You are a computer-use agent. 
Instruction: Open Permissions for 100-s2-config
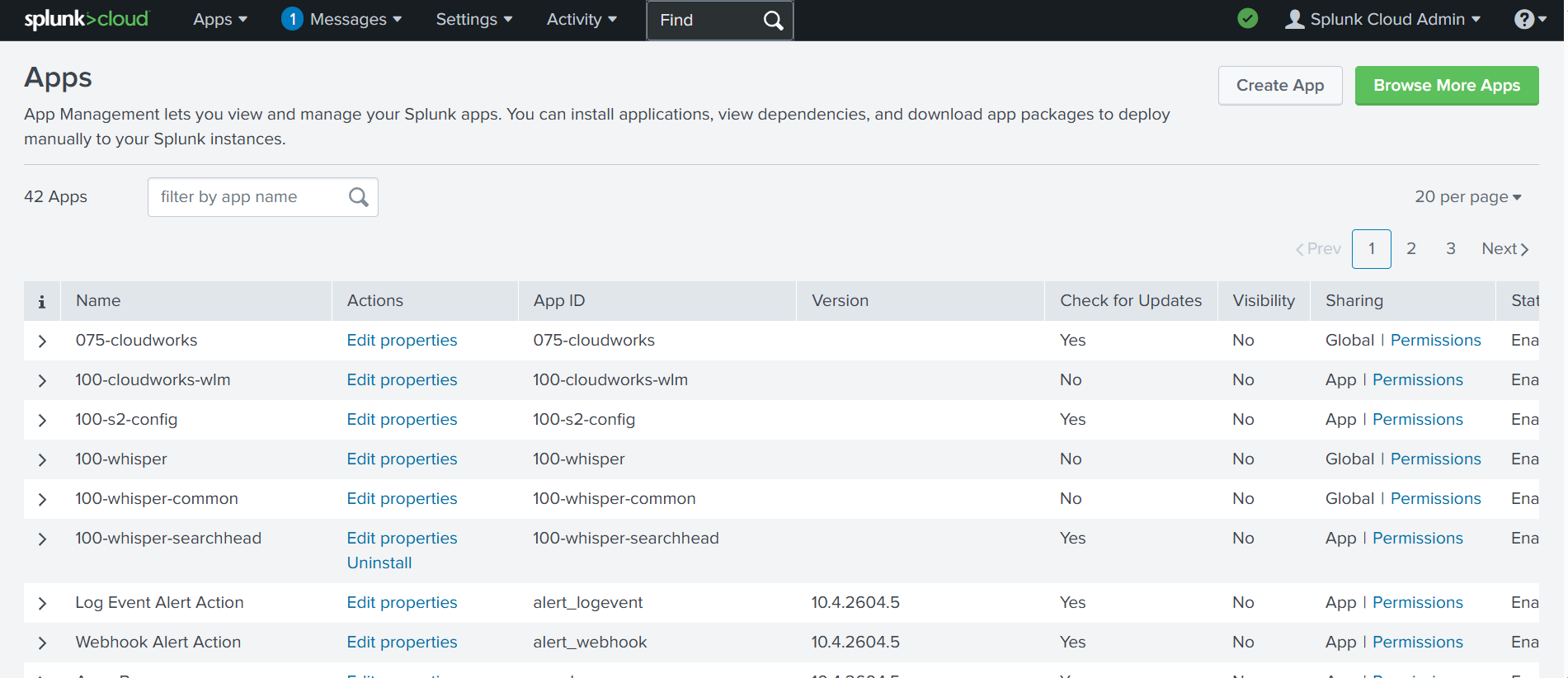[1418, 419]
